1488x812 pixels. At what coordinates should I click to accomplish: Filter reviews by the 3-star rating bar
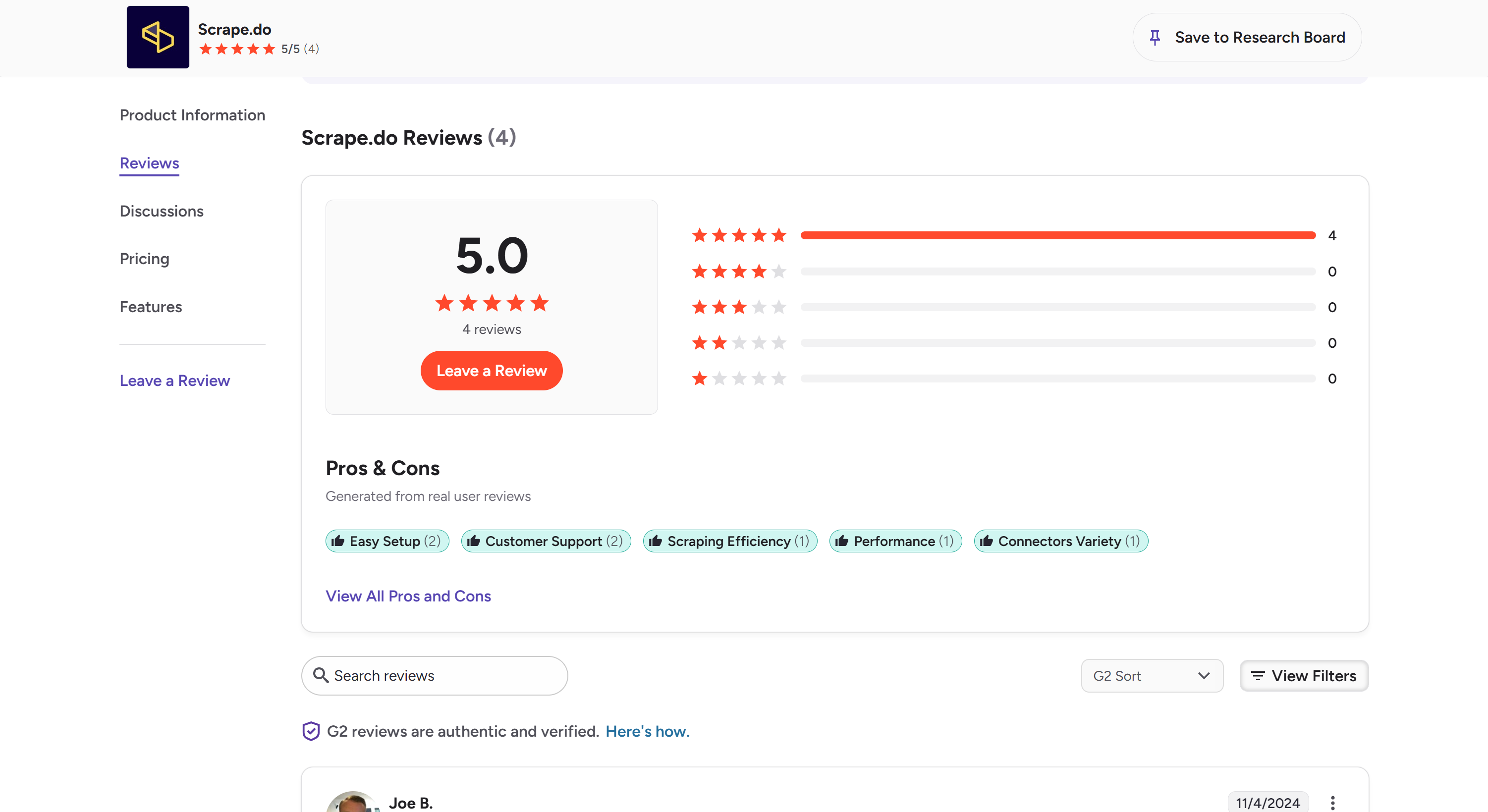point(1058,307)
